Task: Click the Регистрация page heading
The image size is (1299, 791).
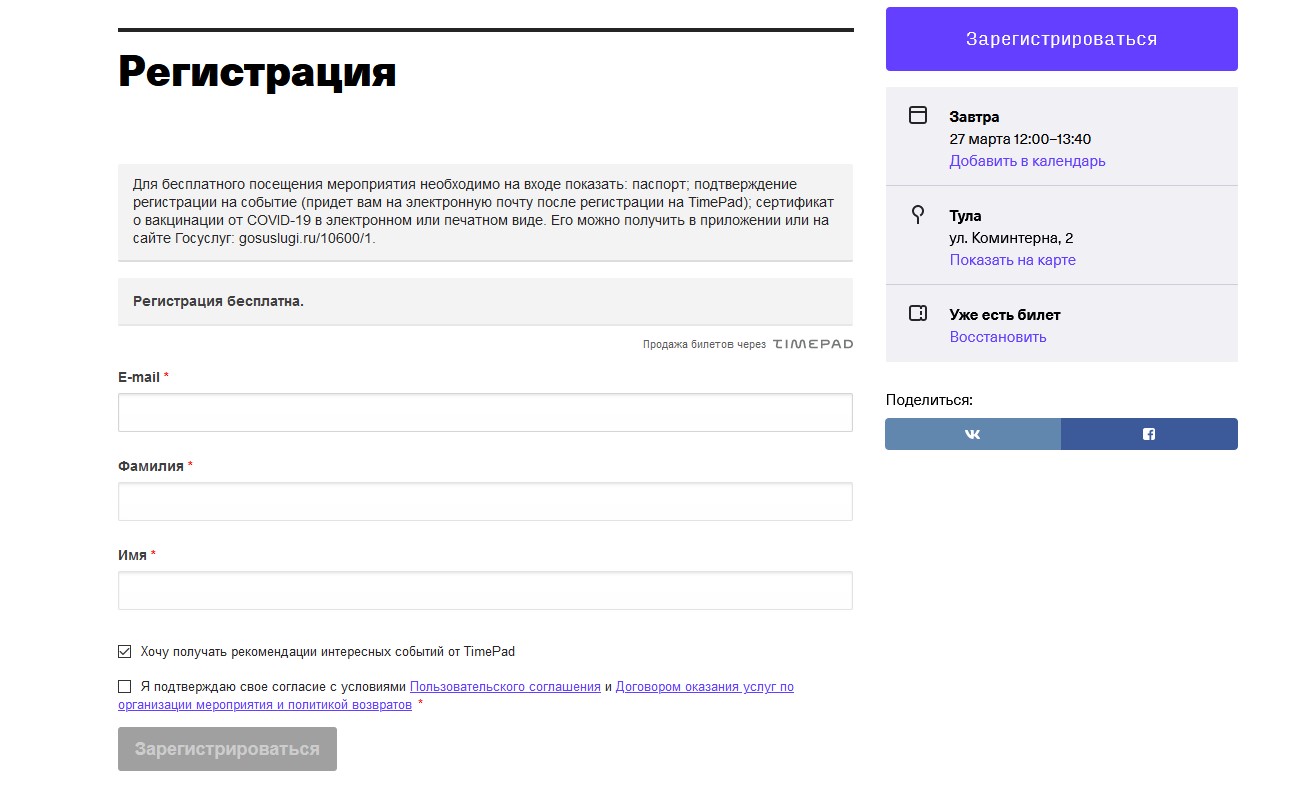Action: (x=257, y=72)
